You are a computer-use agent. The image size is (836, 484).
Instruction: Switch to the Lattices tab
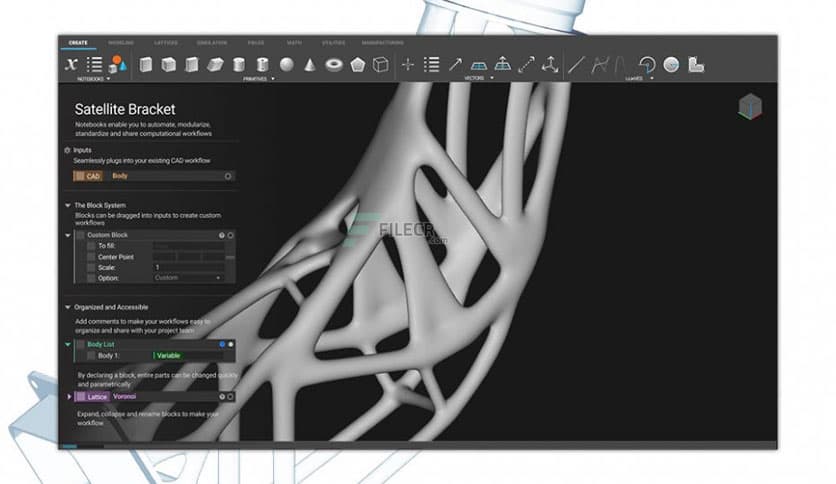(x=166, y=43)
